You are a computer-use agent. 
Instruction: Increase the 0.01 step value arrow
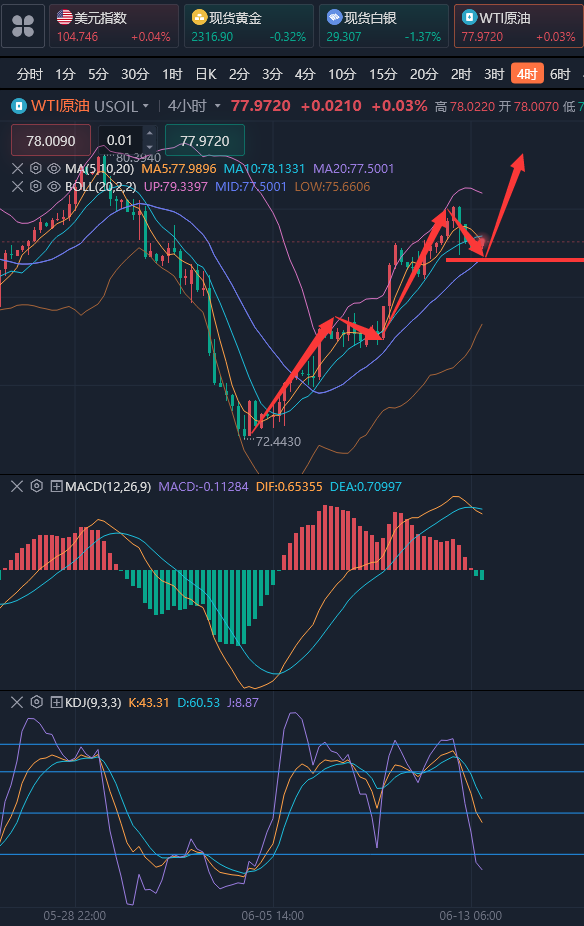149,134
